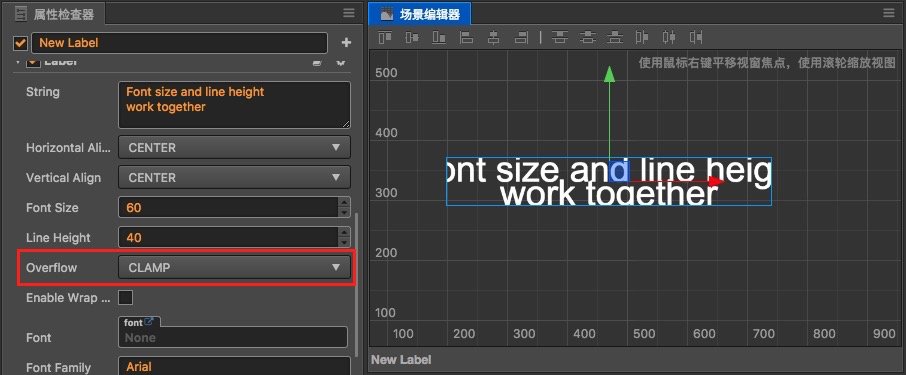Open the Horizontal Align dropdown
Screen dimensions: 906x375
pyautogui.click(x=235, y=147)
